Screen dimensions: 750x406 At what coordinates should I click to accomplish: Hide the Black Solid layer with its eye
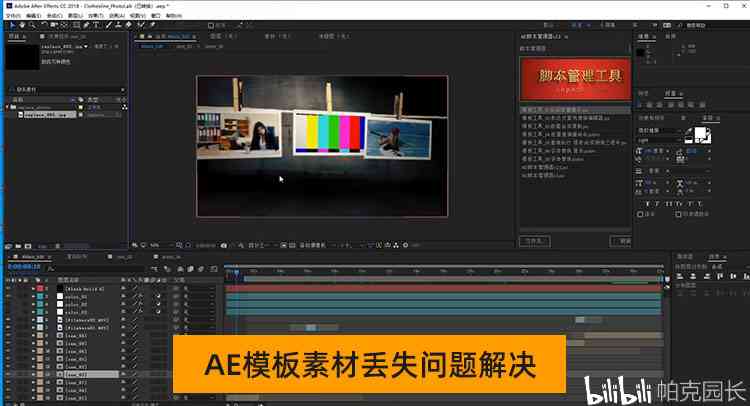8,288
